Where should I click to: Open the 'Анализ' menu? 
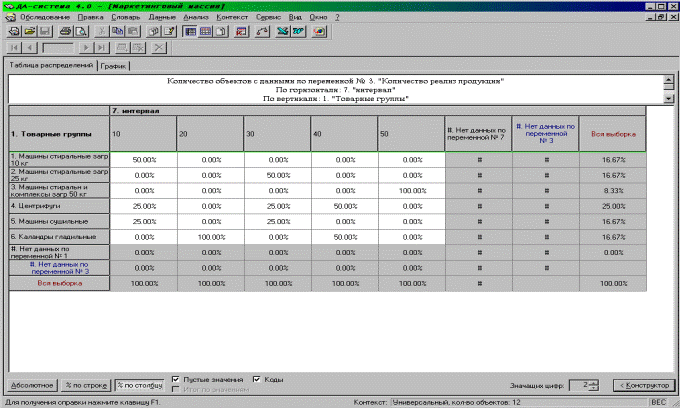pos(197,18)
